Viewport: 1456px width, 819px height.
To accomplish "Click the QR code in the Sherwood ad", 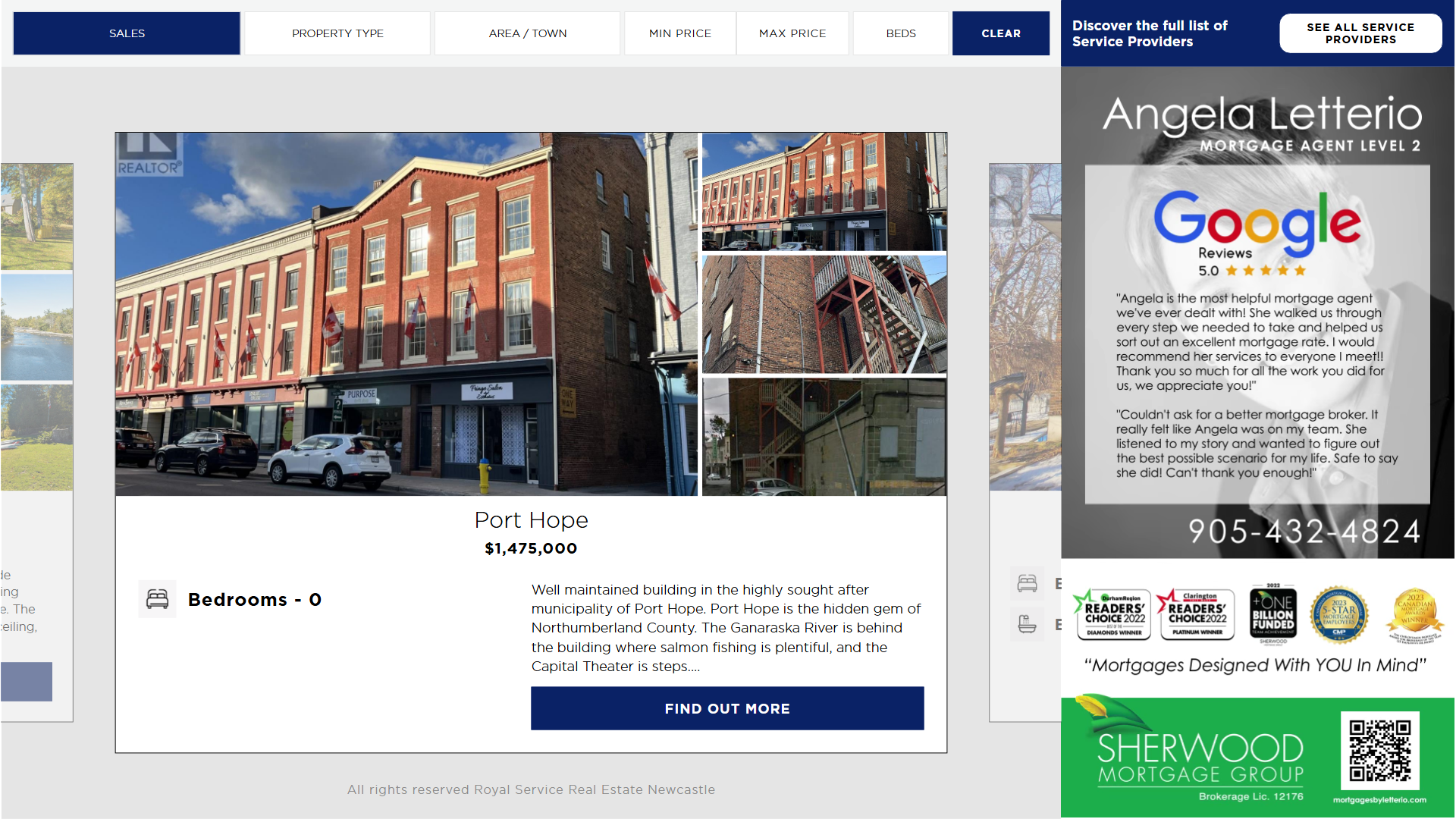I will click(1379, 750).
